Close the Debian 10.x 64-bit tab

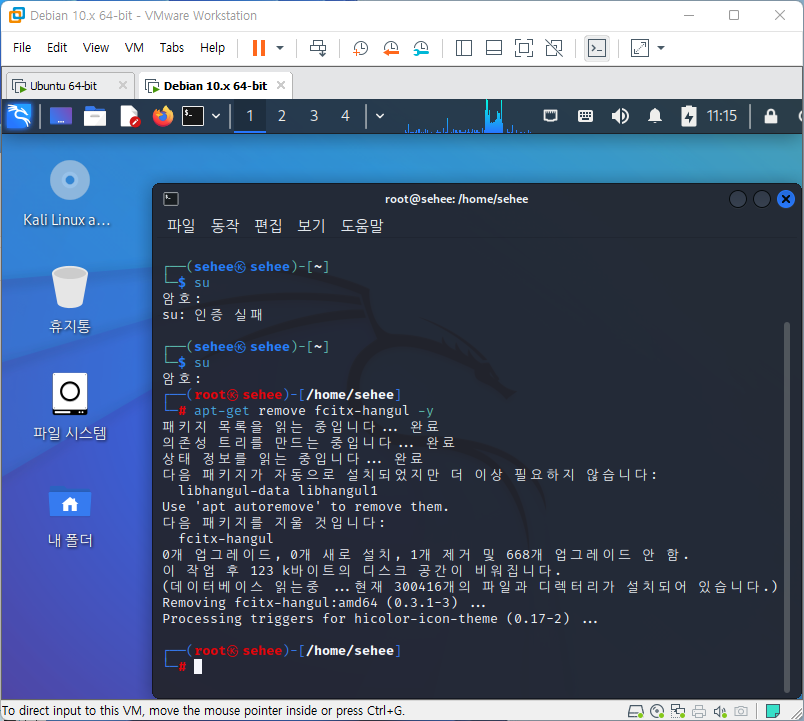[x=281, y=85]
